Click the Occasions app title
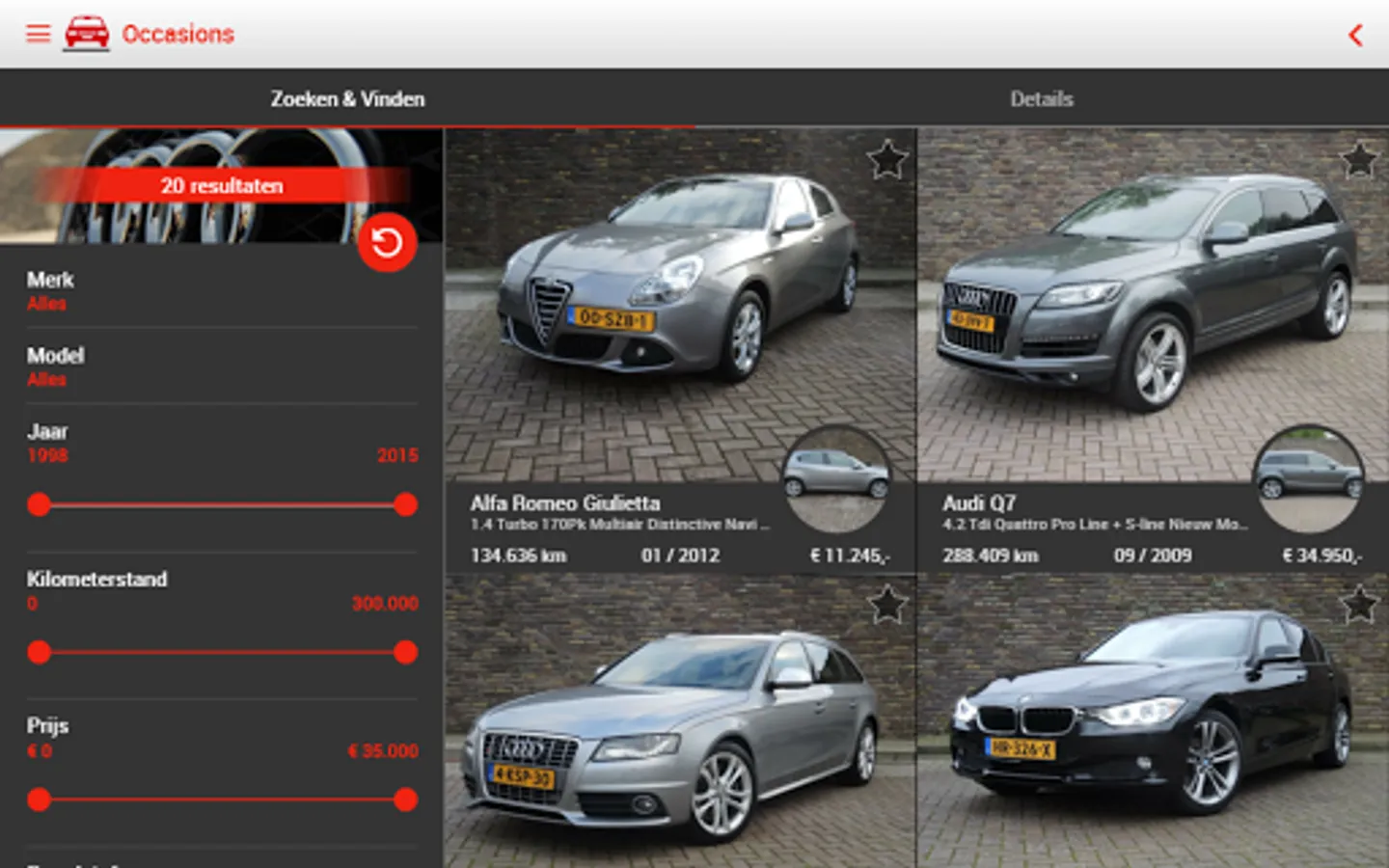Image resolution: width=1389 pixels, height=868 pixels. [177, 34]
